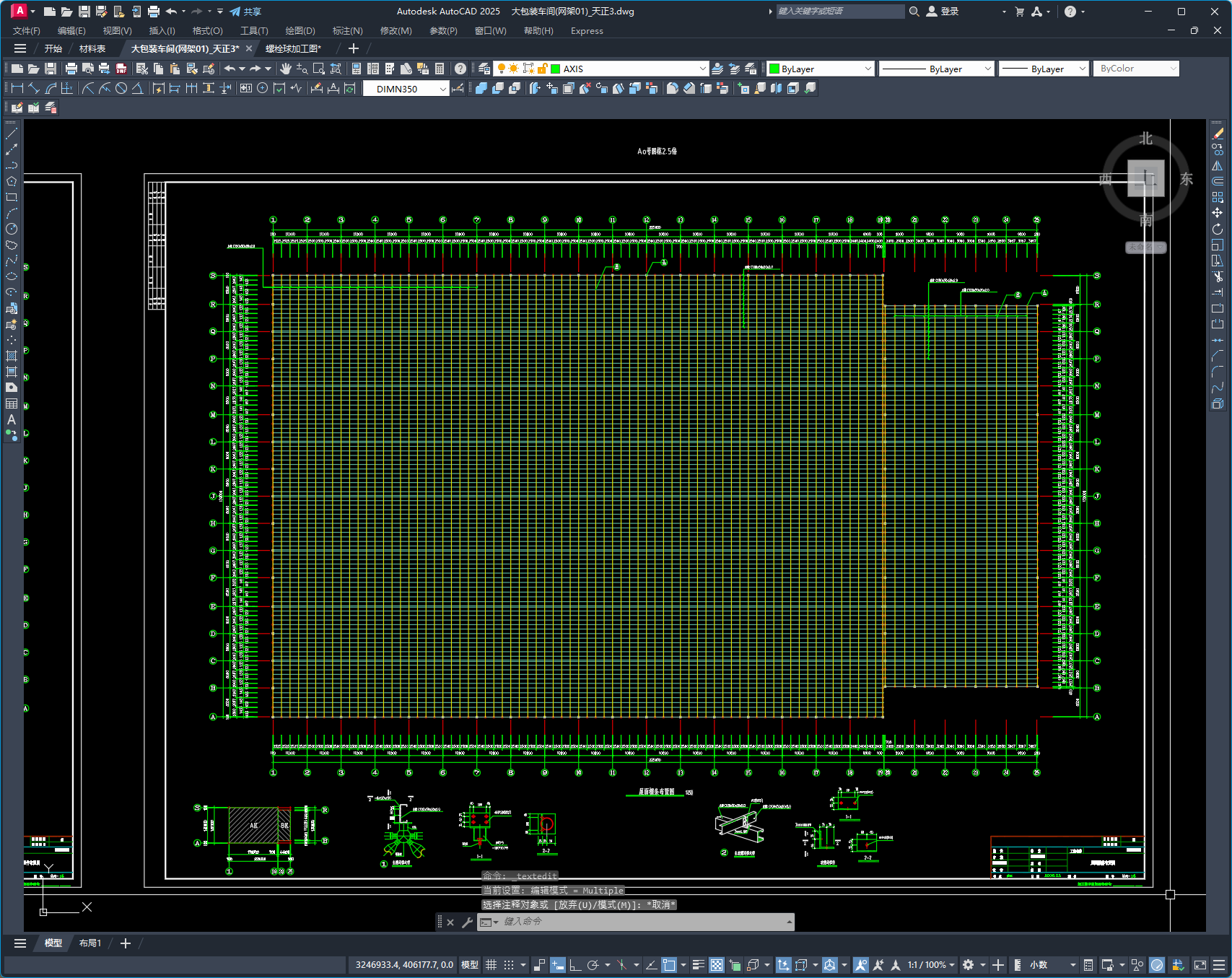Toggle polar tracking in status bar
This screenshot has height=978, width=1232.
593,965
